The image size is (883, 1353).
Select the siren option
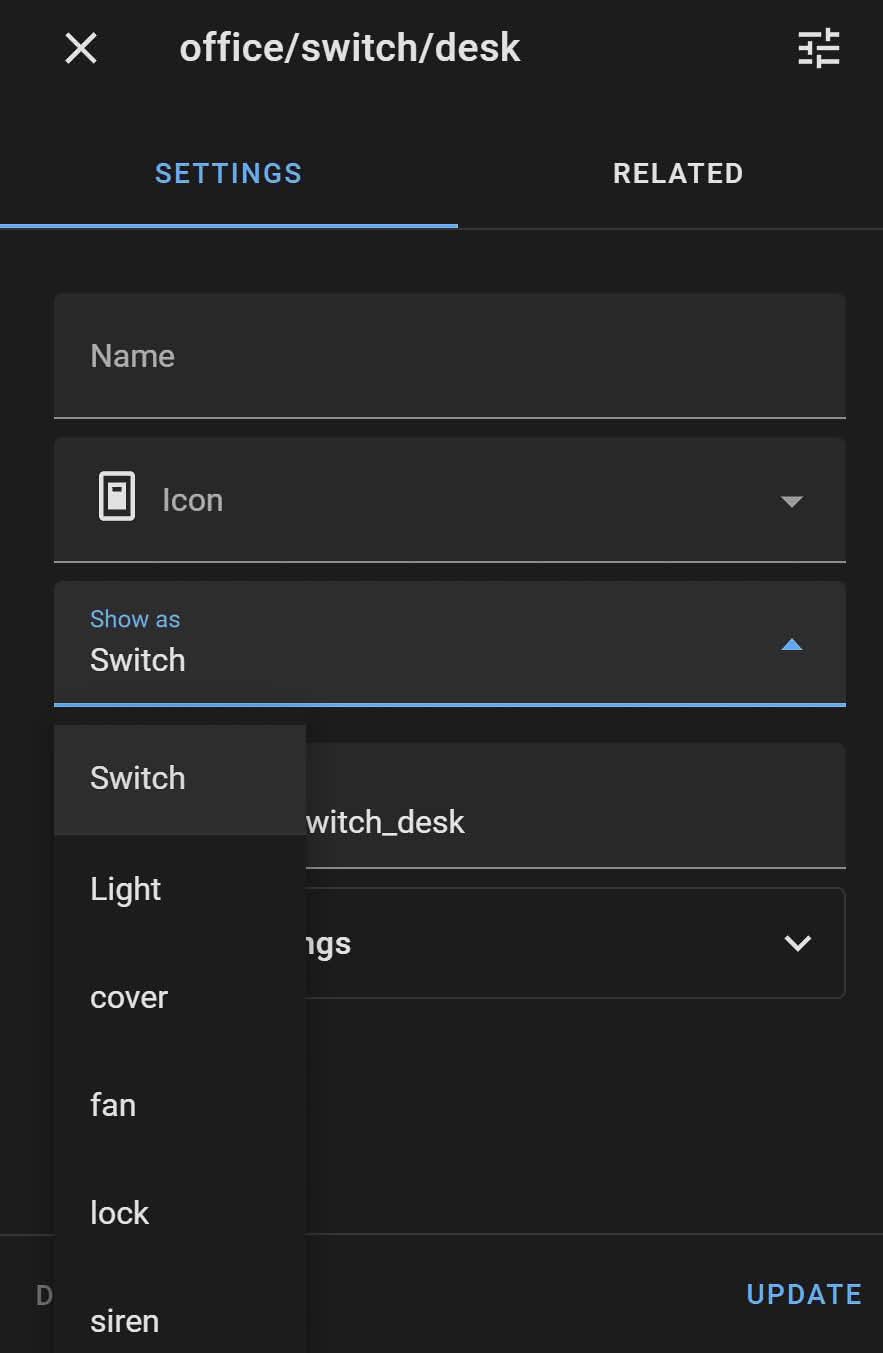coord(180,1320)
